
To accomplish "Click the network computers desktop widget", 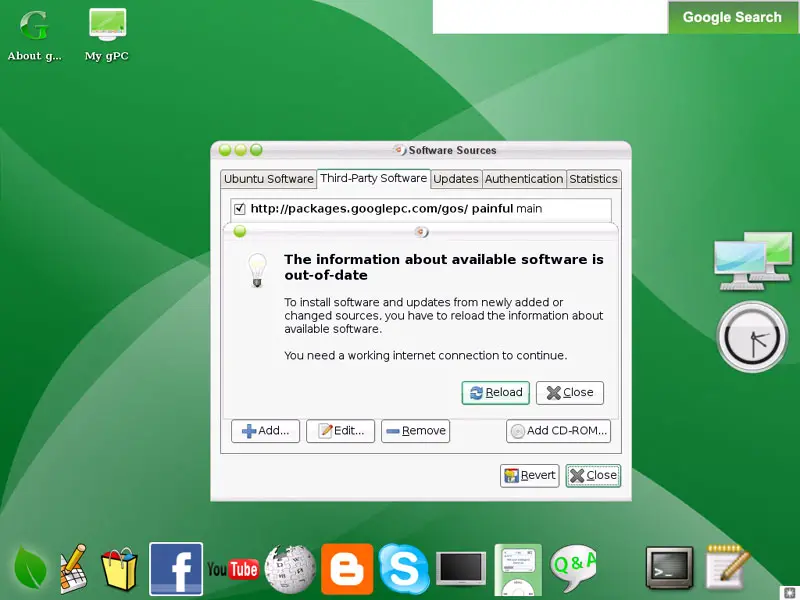I will click(753, 261).
